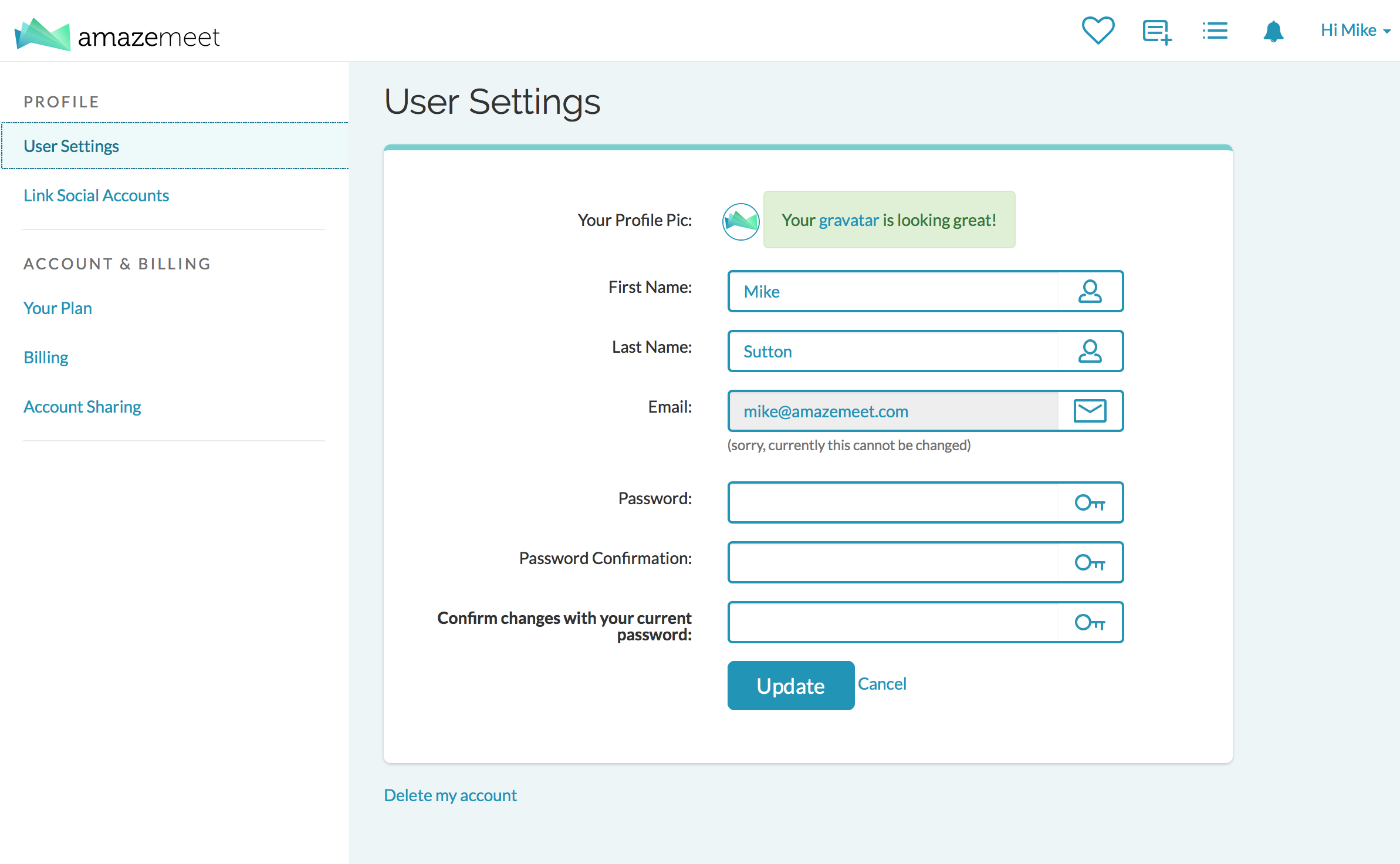Click the person icon in First Name field
Viewport: 1400px width, 864px height.
tap(1090, 291)
